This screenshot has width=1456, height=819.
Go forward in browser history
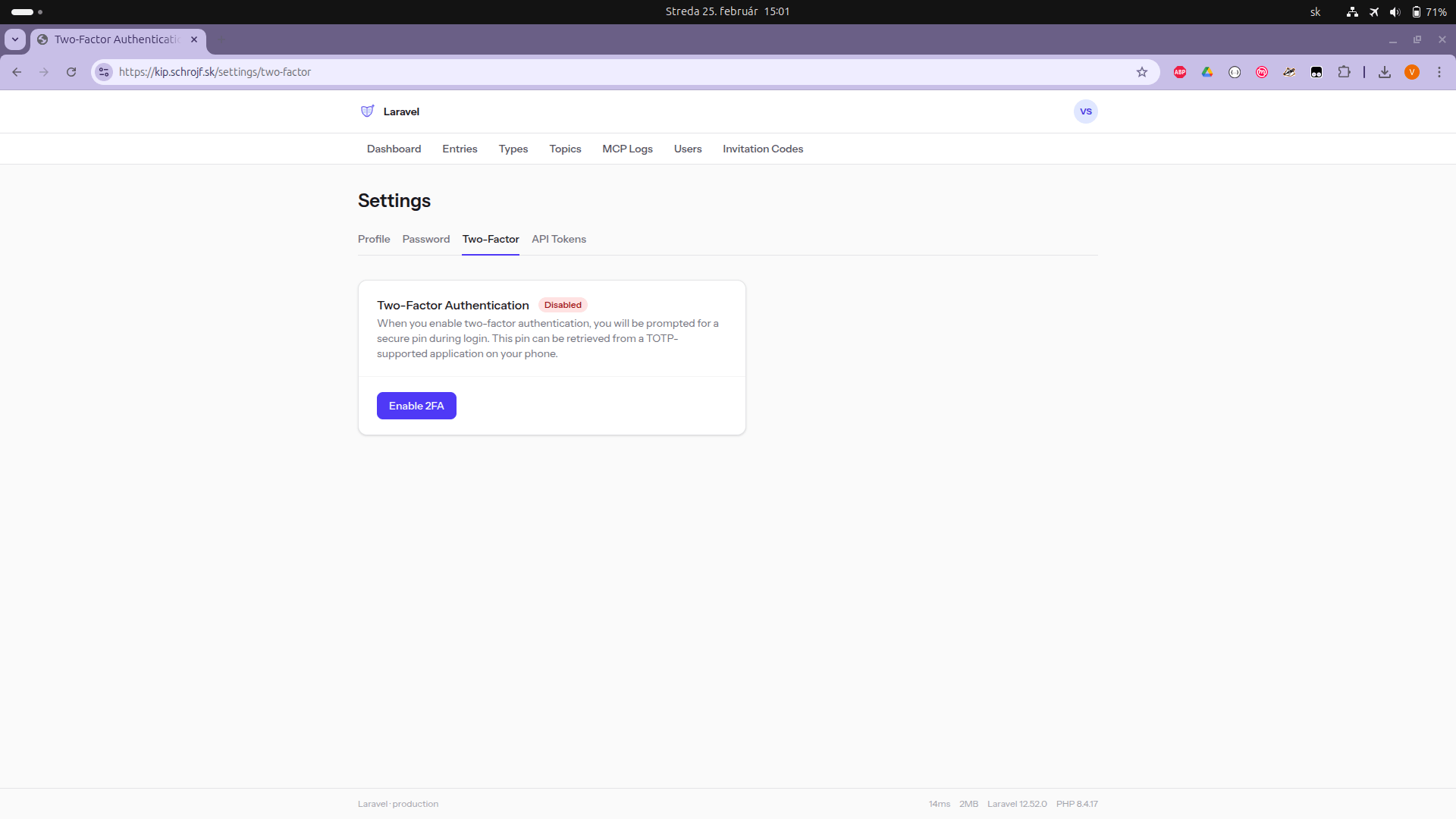44,72
